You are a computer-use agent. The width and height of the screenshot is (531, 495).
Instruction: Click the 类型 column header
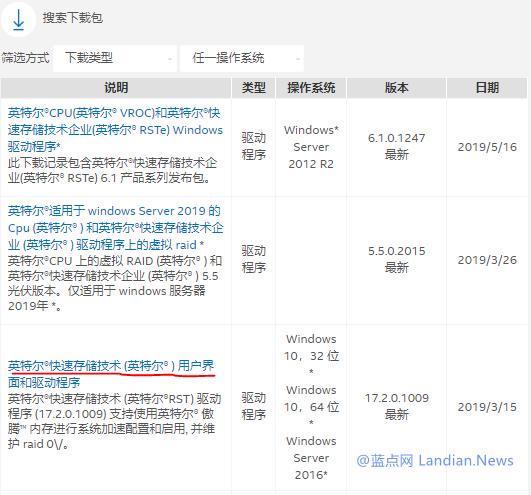253,88
